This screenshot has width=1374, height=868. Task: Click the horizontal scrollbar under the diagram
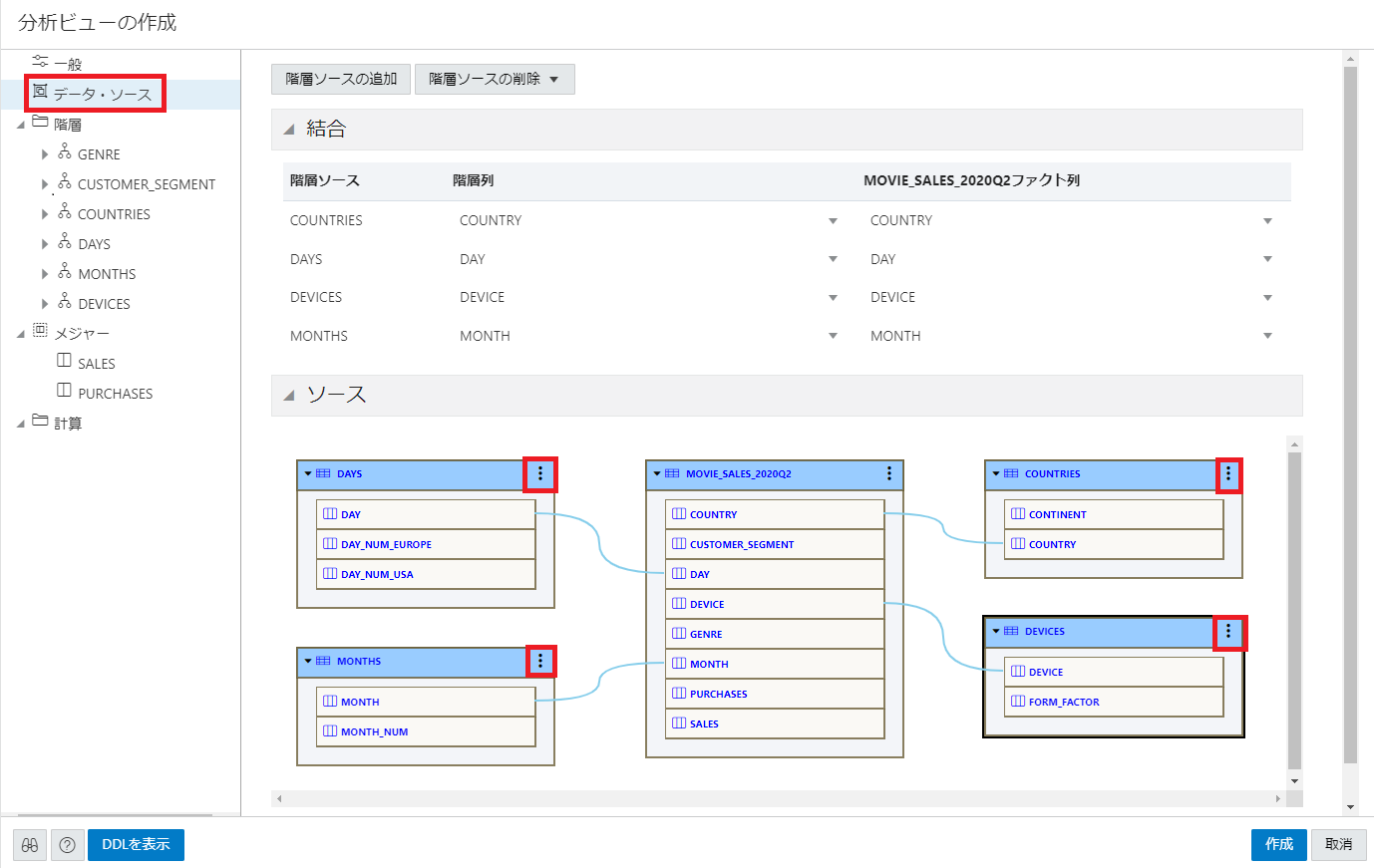[778, 799]
